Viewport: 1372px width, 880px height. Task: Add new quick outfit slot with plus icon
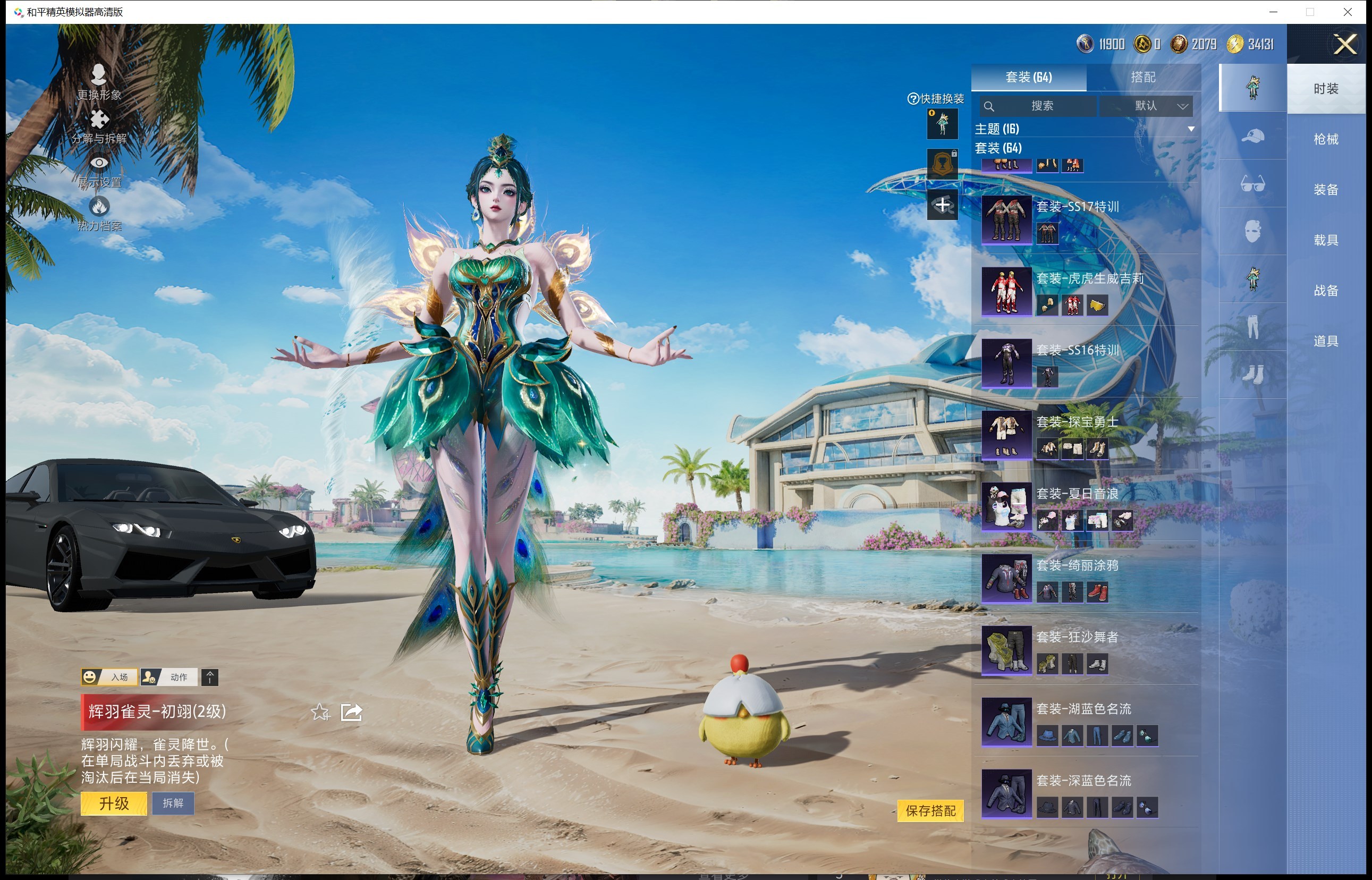point(942,205)
